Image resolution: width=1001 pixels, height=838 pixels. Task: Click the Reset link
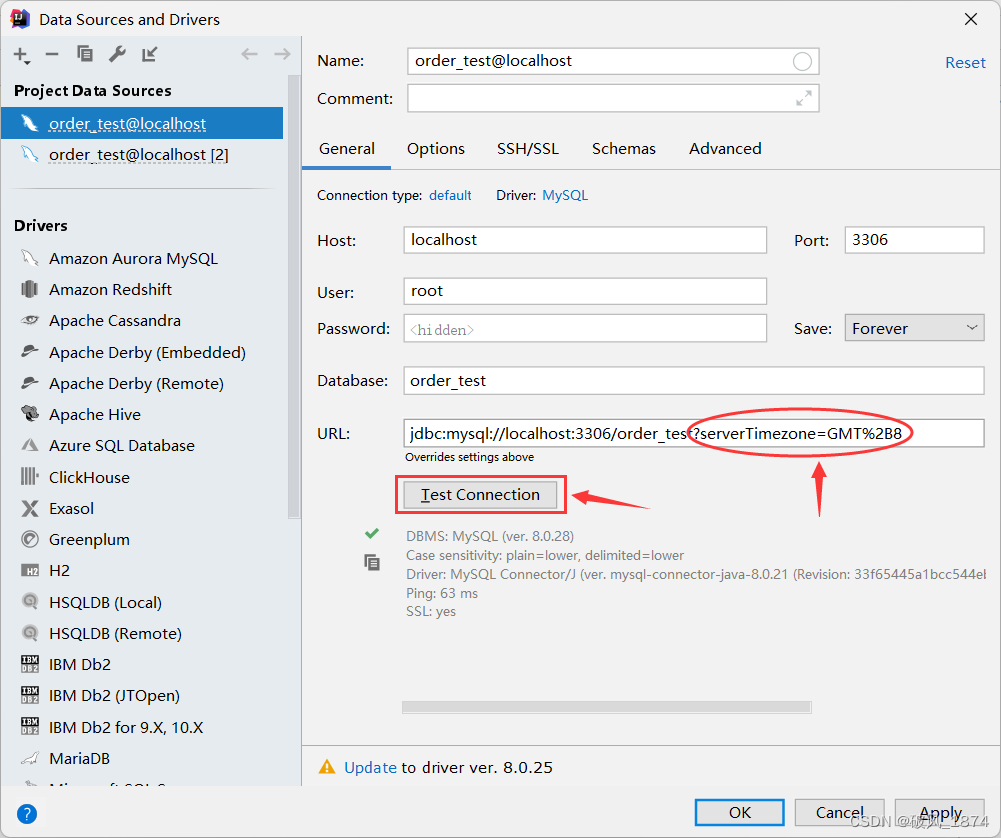click(x=964, y=62)
